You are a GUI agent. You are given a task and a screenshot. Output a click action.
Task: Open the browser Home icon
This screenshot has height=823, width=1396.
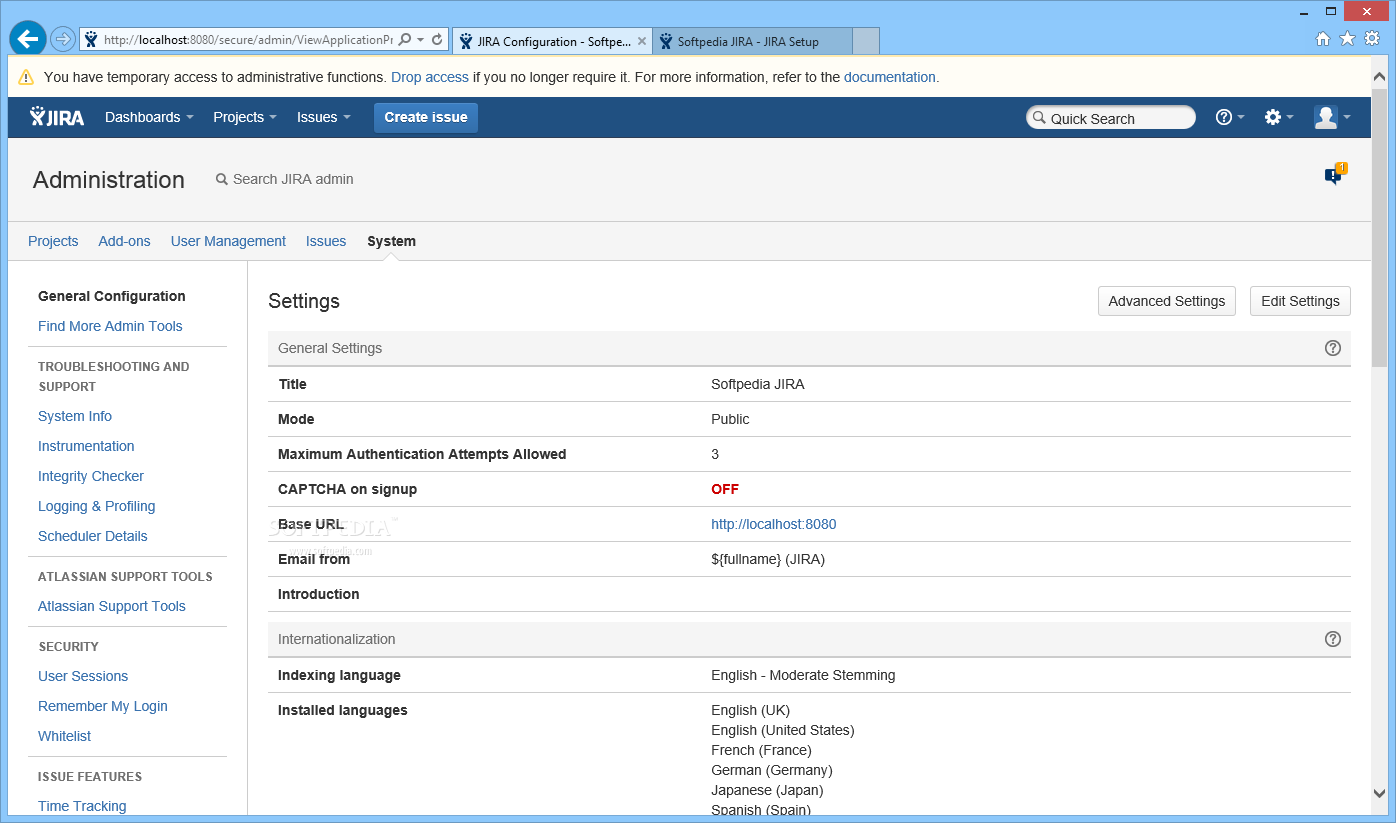click(x=1323, y=39)
